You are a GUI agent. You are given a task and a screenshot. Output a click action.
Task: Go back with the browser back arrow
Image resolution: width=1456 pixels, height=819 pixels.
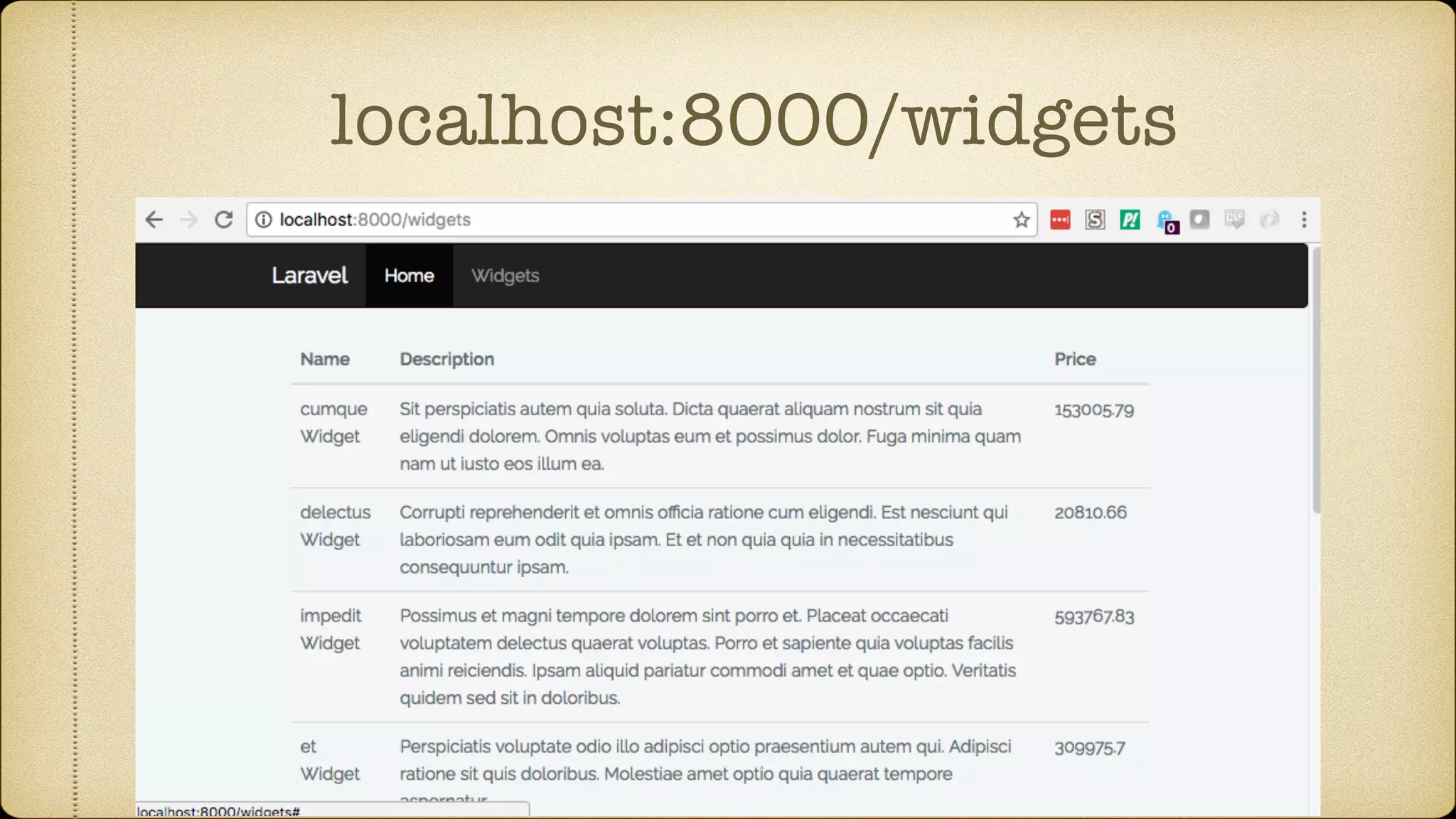[154, 220]
